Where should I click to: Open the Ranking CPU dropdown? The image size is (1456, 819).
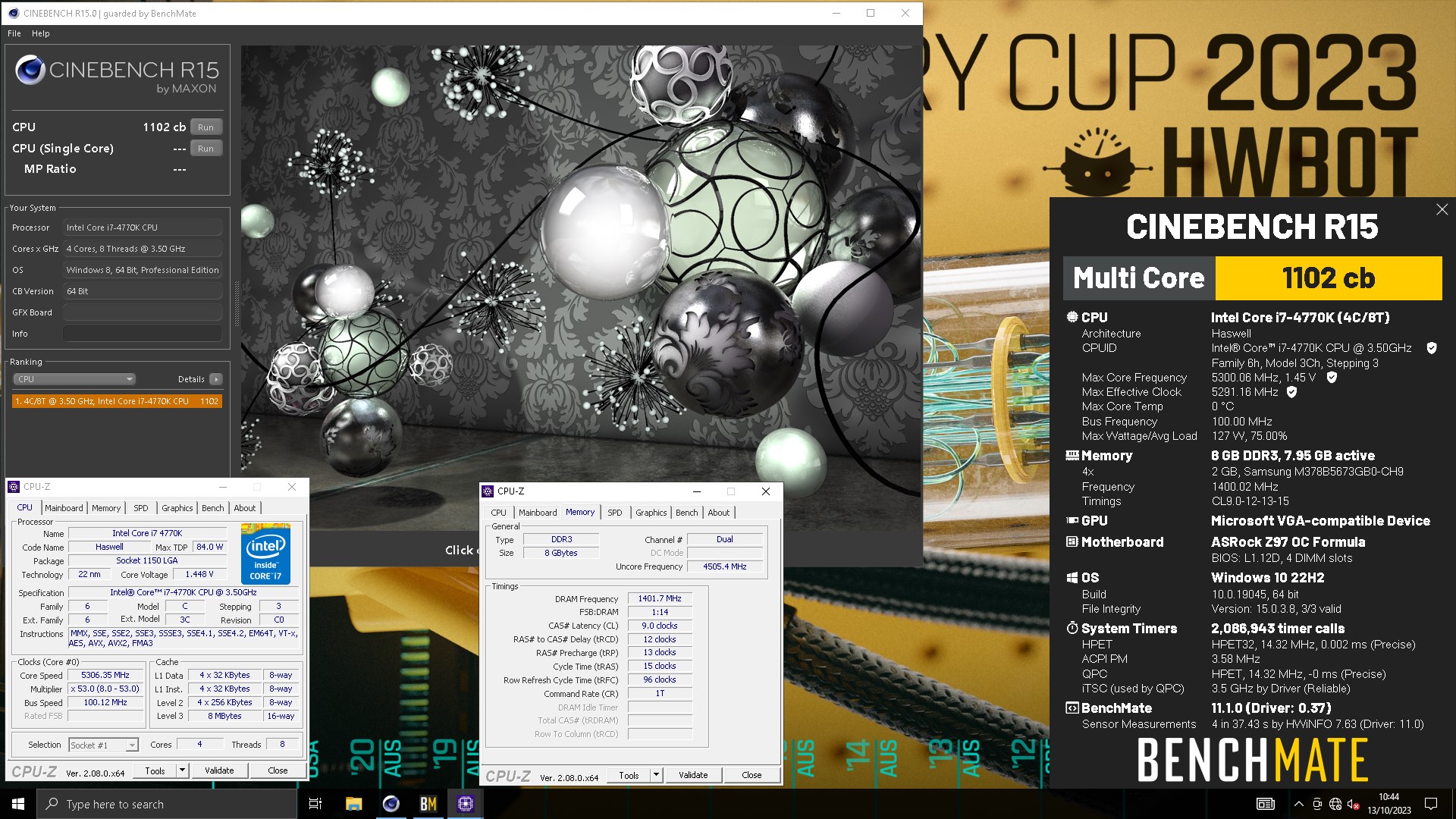point(74,379)
